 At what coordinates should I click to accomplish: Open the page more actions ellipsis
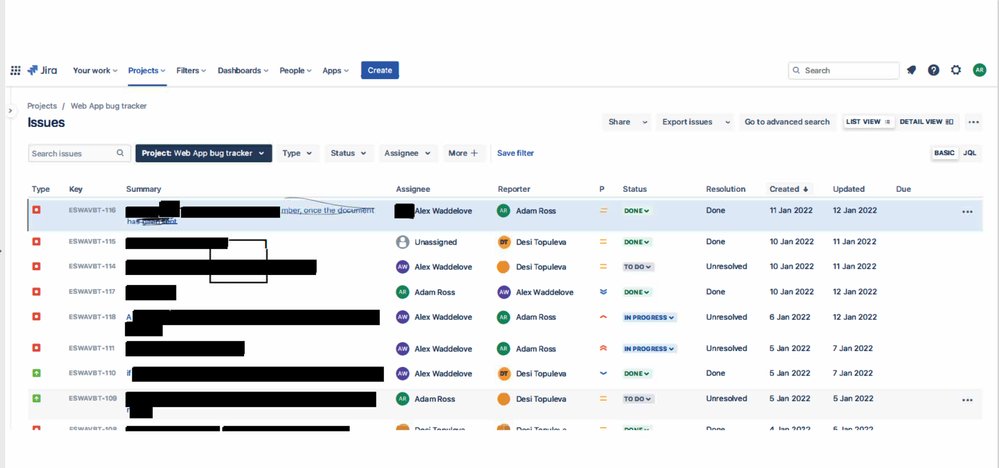[973, 122]
